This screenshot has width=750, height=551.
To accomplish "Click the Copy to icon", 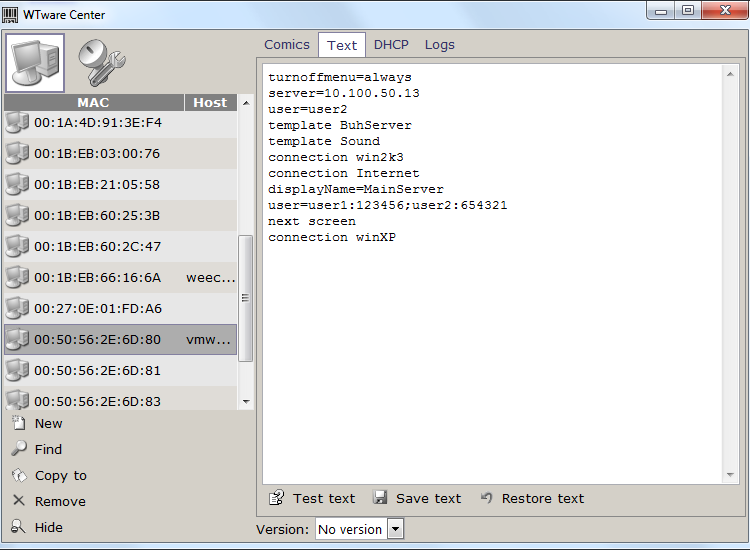I will 18,475.
